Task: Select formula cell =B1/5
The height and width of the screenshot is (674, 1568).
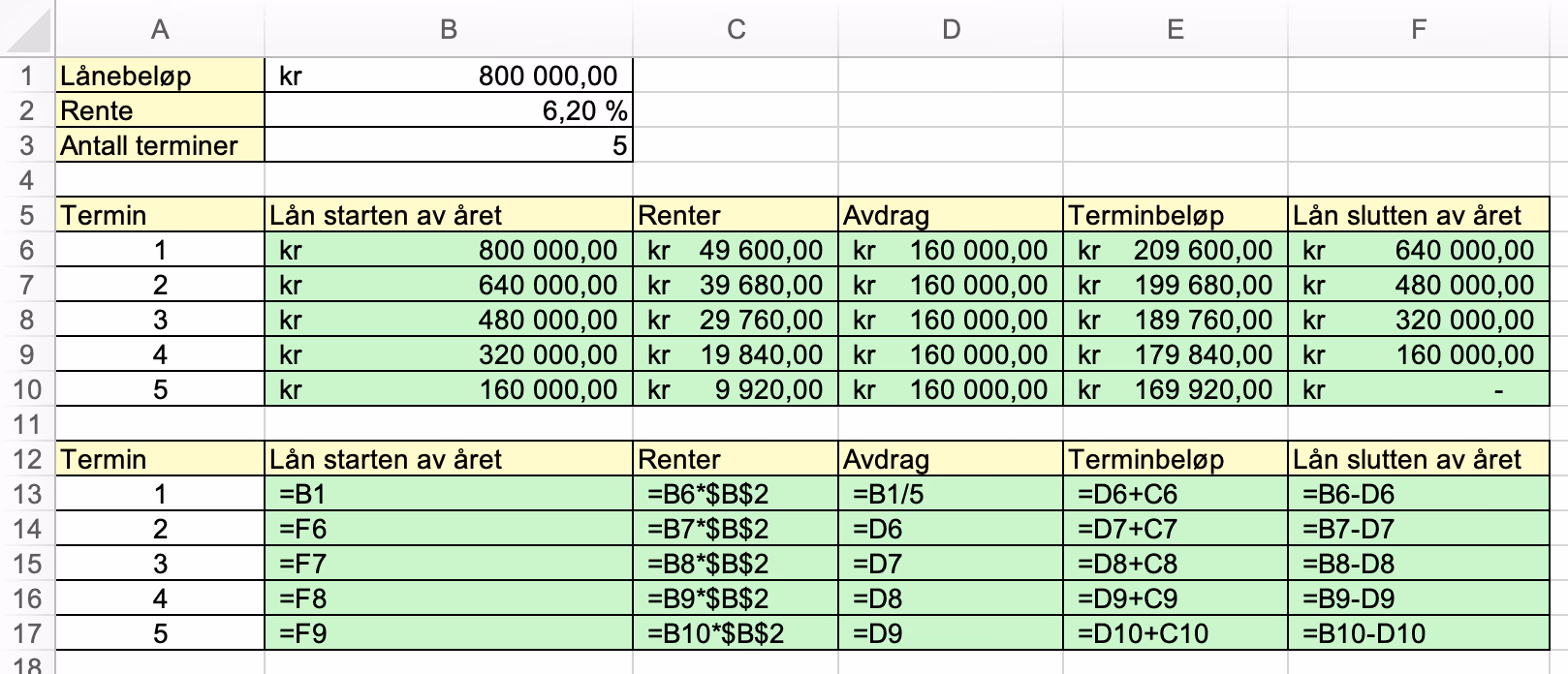Action: coord(951,494)
